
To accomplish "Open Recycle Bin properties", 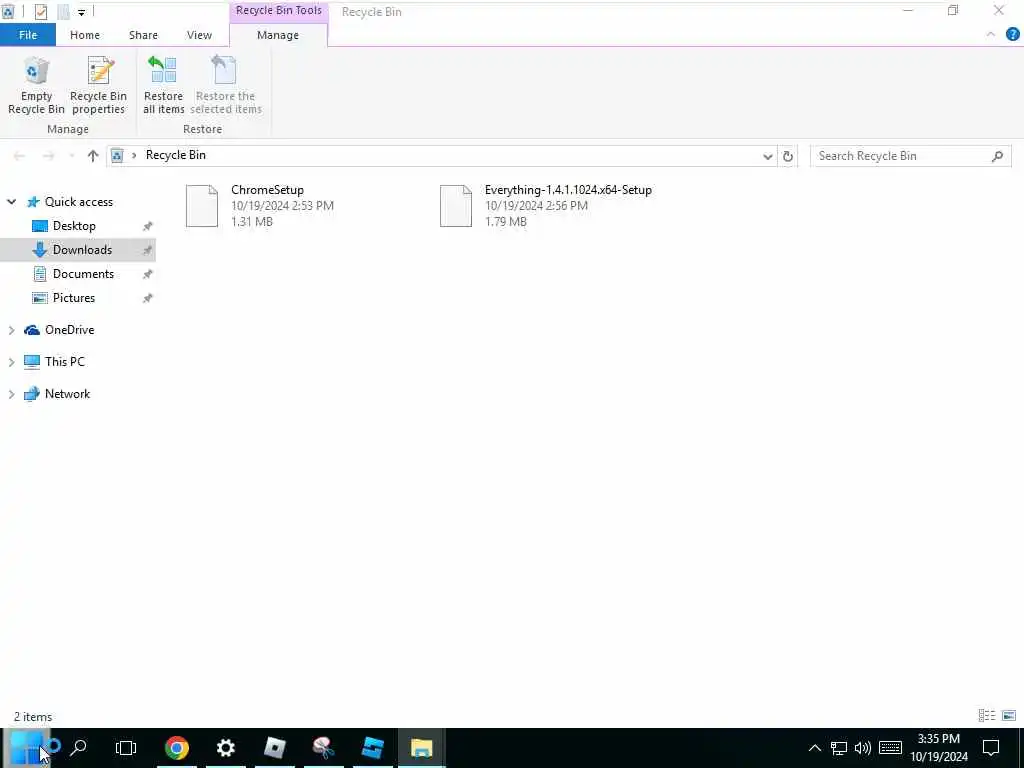I will click(99, 86).
